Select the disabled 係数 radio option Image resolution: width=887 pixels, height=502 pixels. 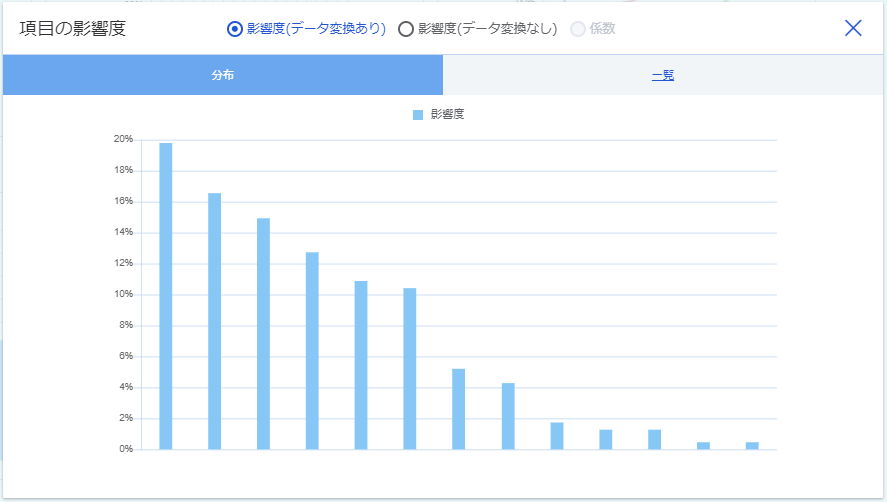tap(578, 29)
